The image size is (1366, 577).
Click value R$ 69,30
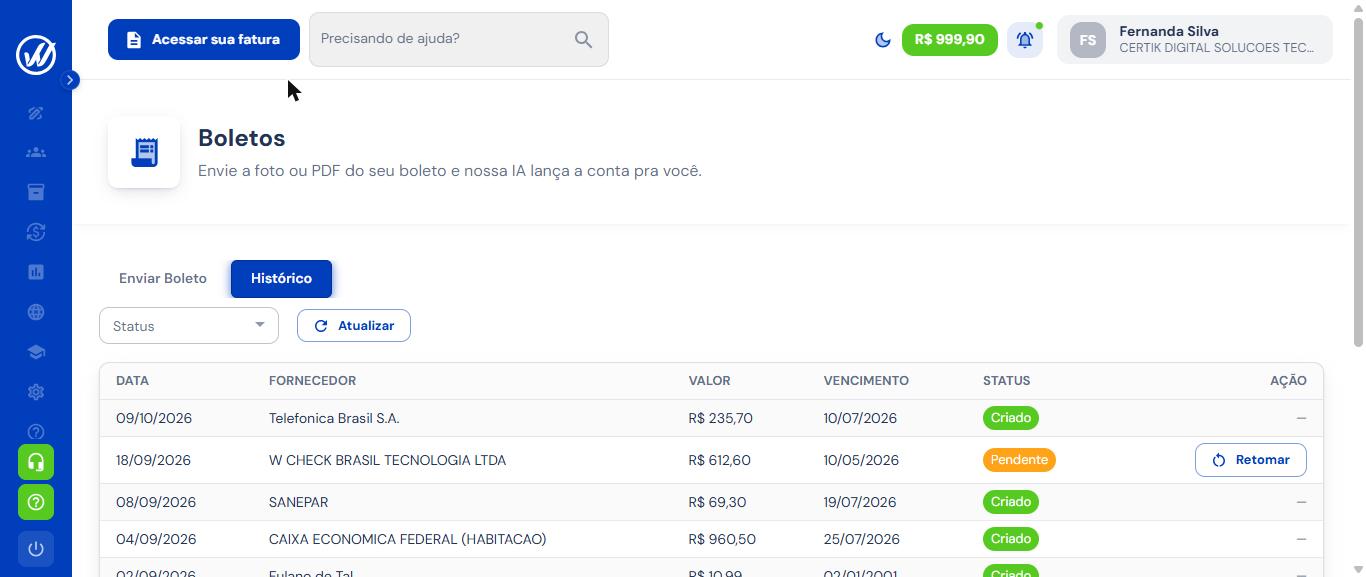pyautogui.click(x=717, y=502)
